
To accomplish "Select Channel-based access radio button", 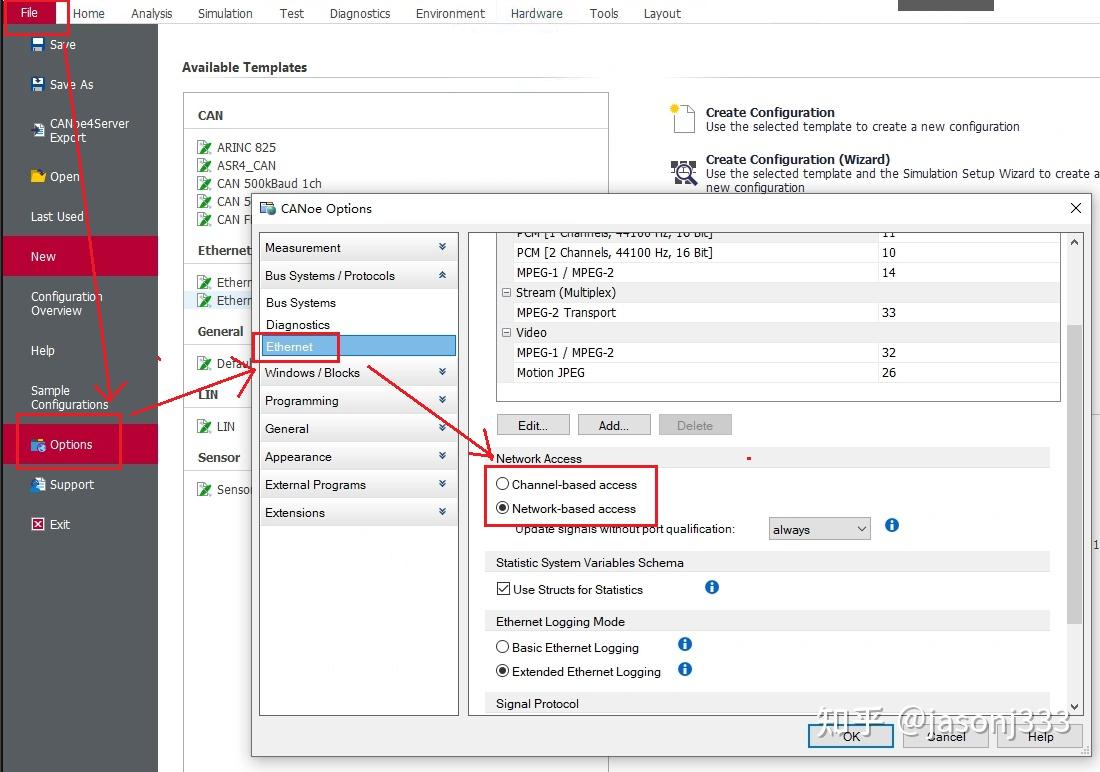I will click(x=502, y=484).
